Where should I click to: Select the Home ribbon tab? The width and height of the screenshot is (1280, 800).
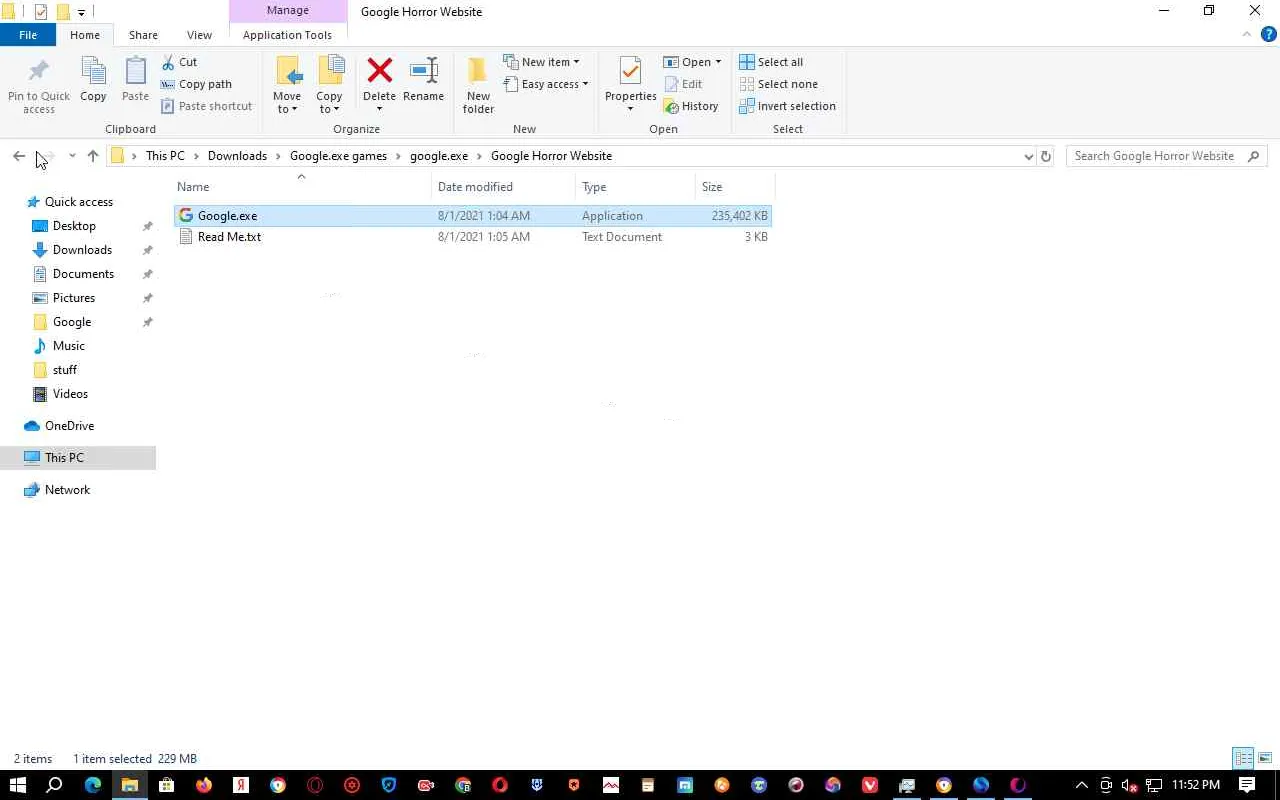point(85,35)
